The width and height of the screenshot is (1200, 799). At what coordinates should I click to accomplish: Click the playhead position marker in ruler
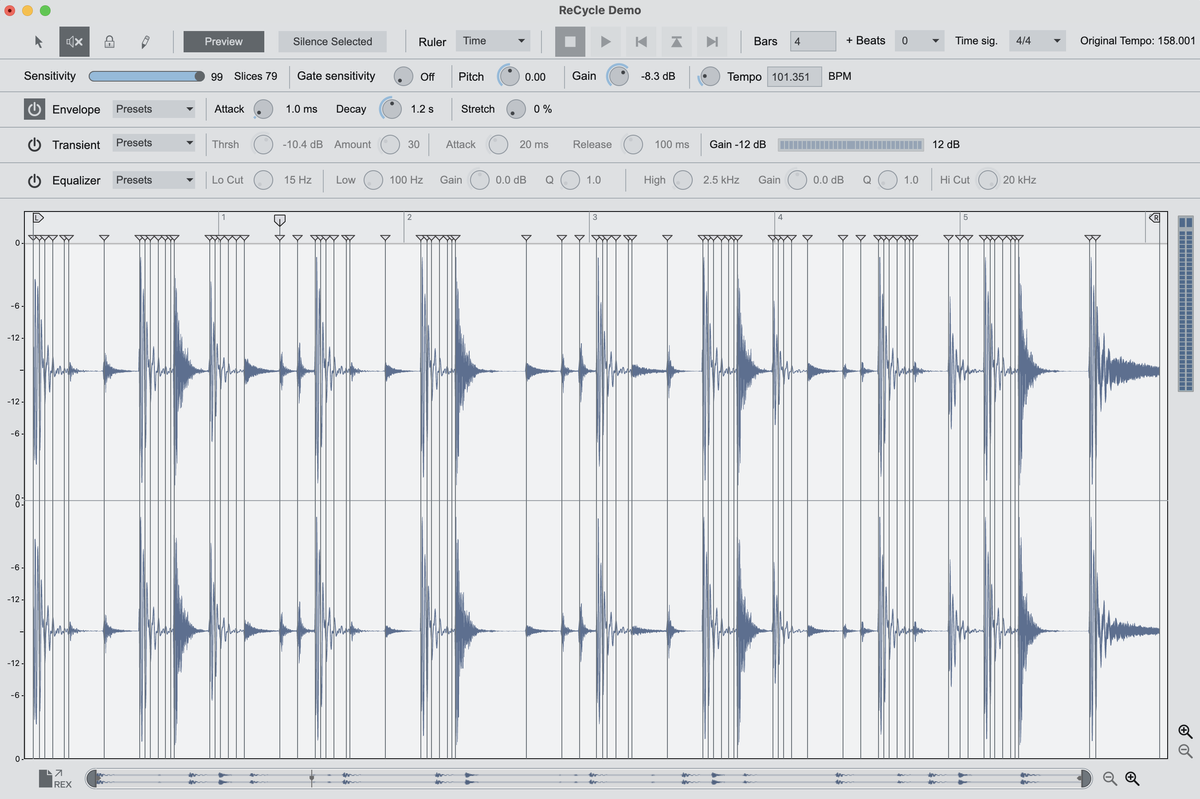[x=280, y=219]
